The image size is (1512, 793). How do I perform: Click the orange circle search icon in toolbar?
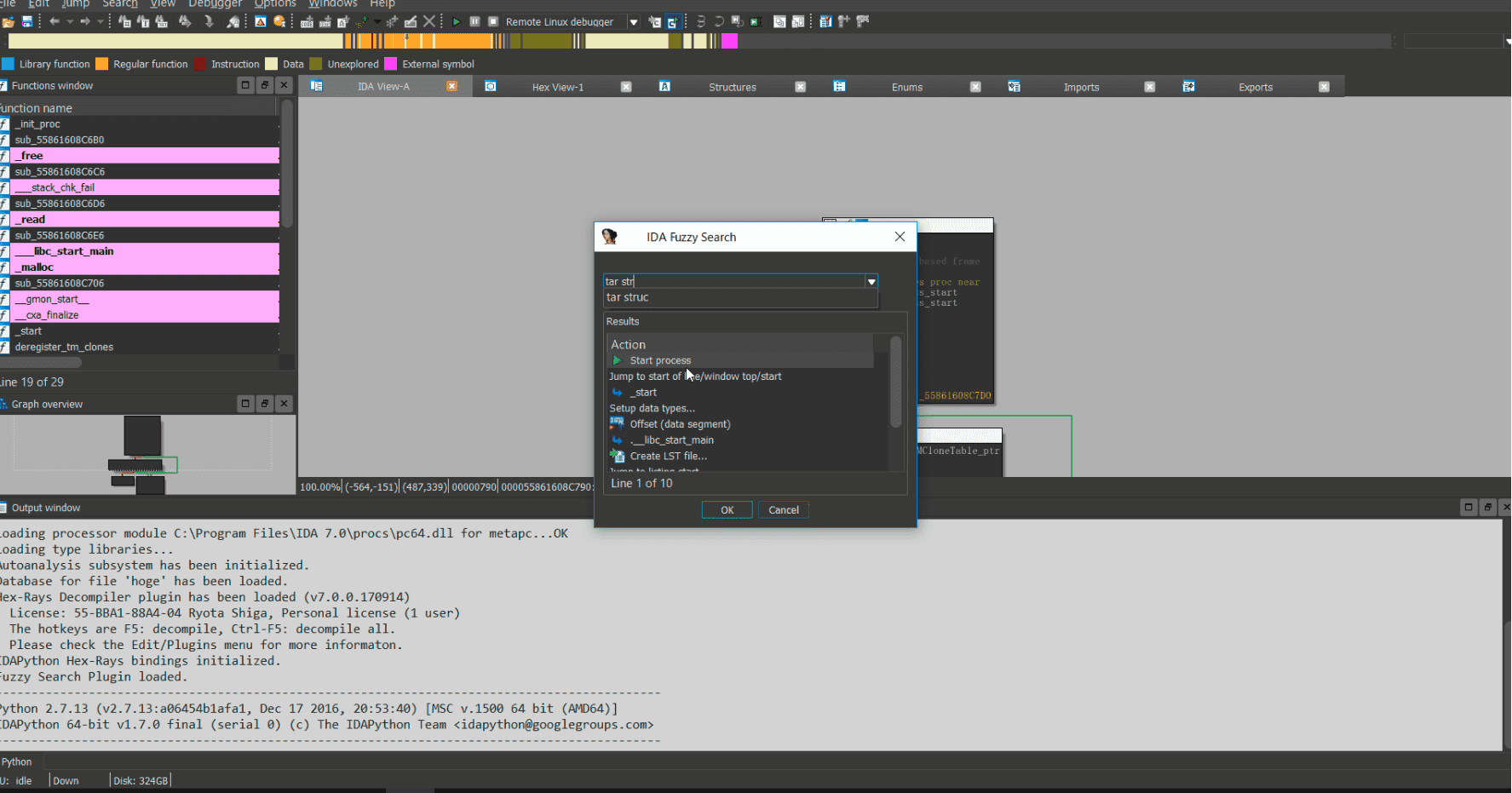coord(279,21)
